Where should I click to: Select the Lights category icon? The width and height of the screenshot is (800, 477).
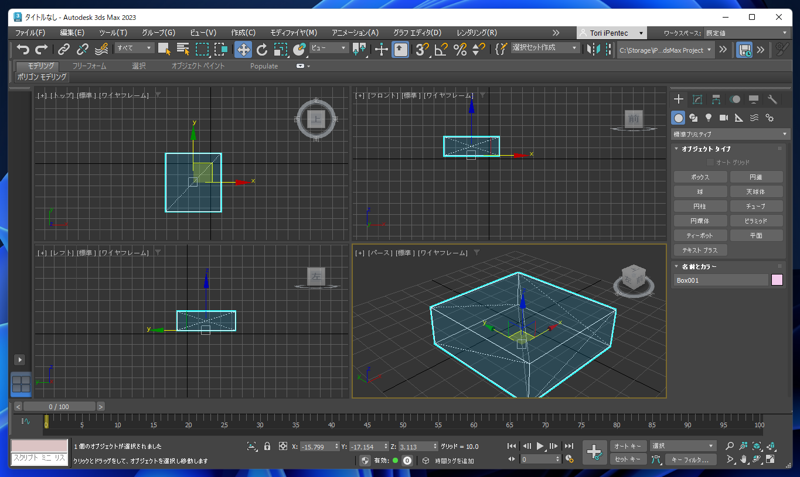tap(708, 118)
